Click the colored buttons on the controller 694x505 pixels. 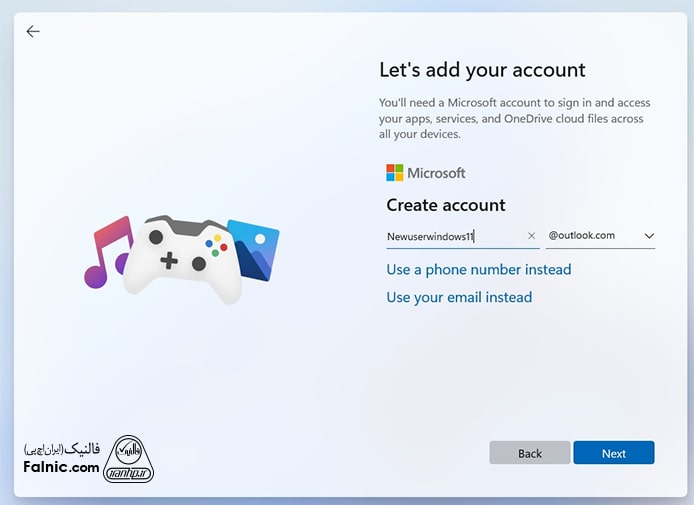click(x=215, y=243)
